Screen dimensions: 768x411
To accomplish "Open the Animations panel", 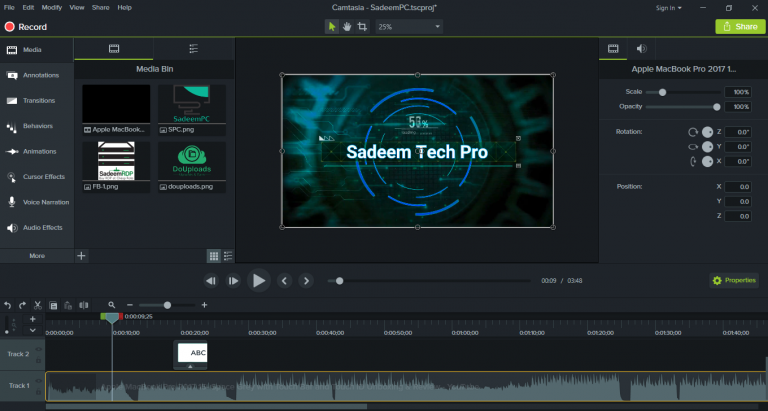I will [37, 151].
